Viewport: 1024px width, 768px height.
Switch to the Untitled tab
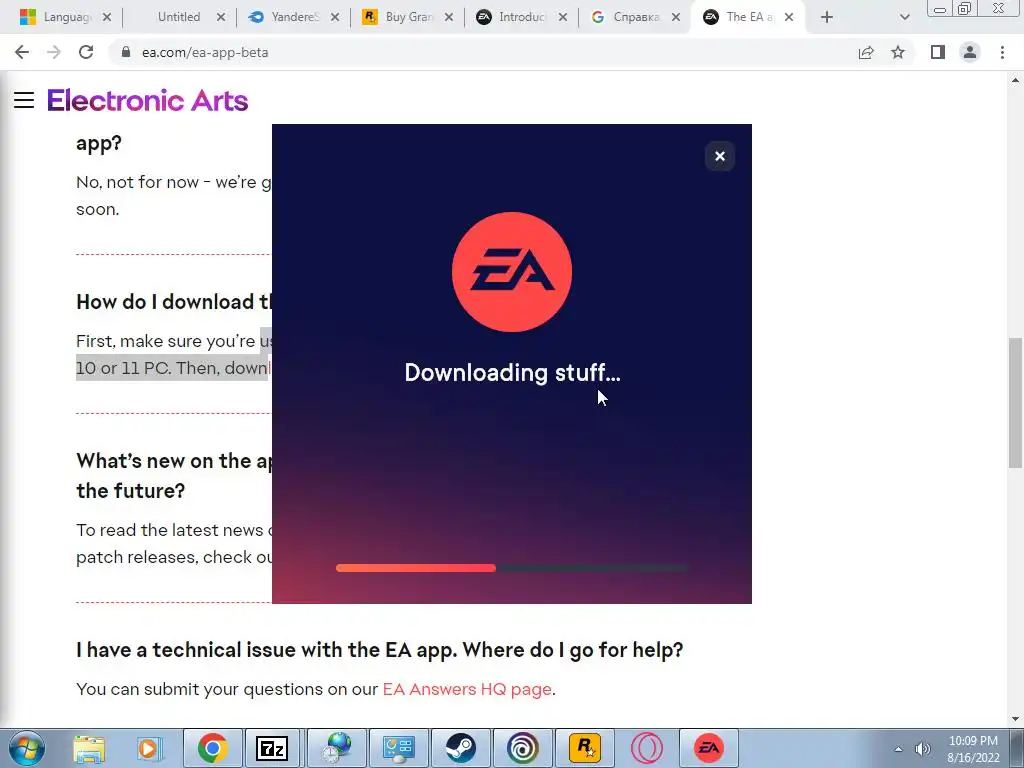(179, 17)
